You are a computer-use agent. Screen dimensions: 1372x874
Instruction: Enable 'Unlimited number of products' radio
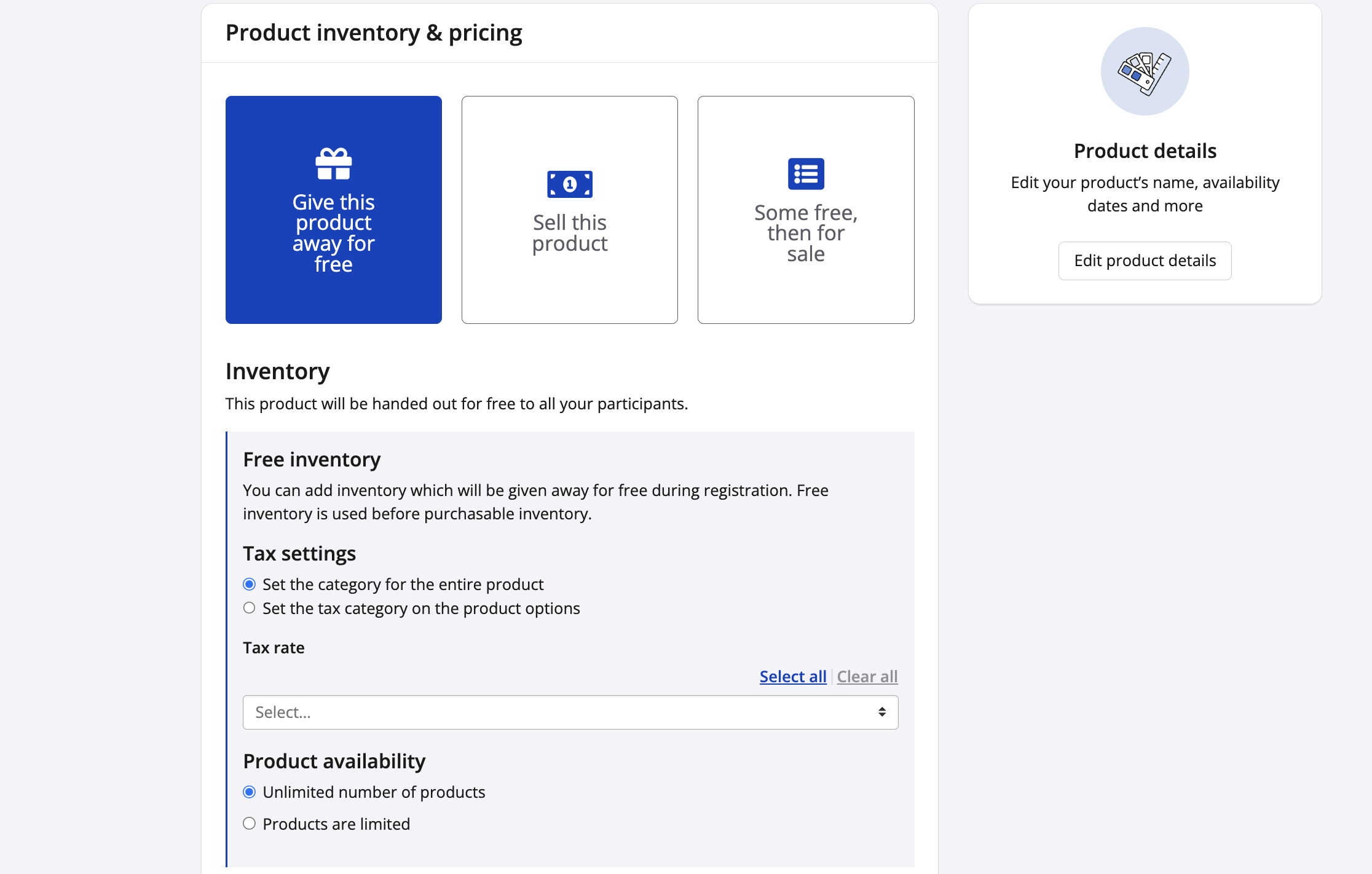pos(249,792)
